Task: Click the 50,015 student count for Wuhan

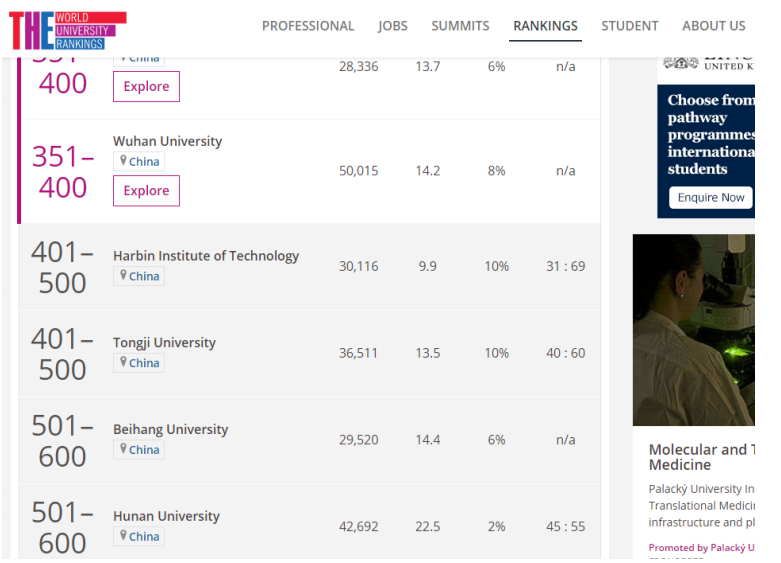Action: [359, 171]
